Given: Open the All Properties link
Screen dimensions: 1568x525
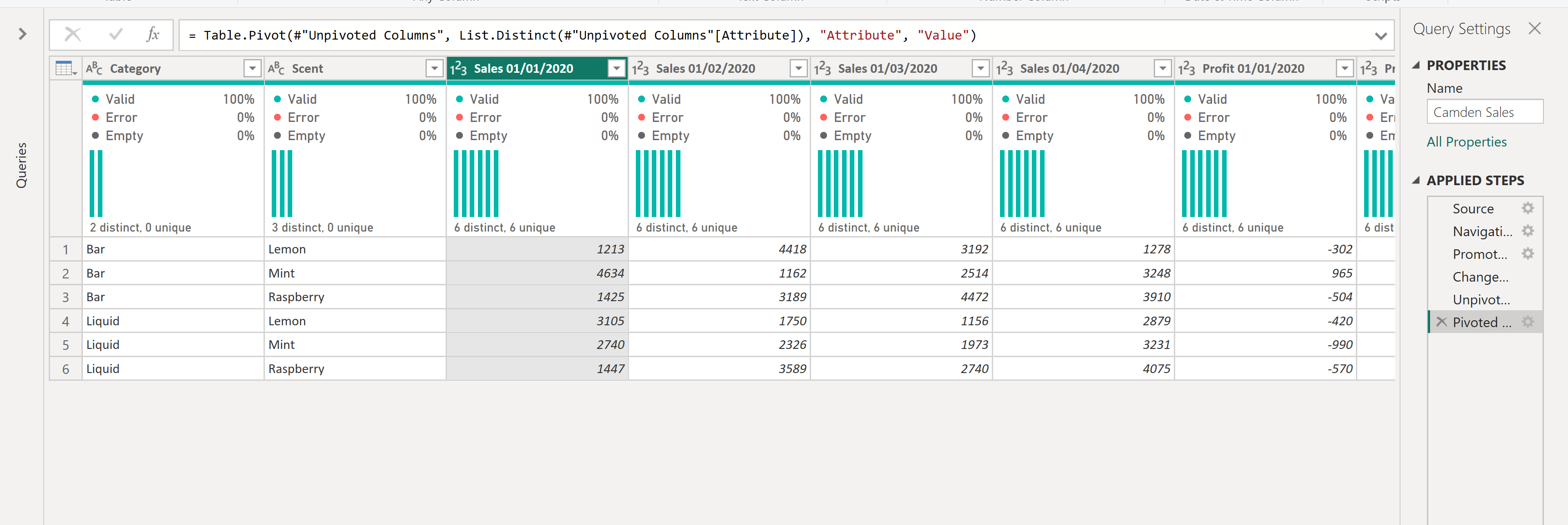Looking at the screenshot, I should (1467, 142).
